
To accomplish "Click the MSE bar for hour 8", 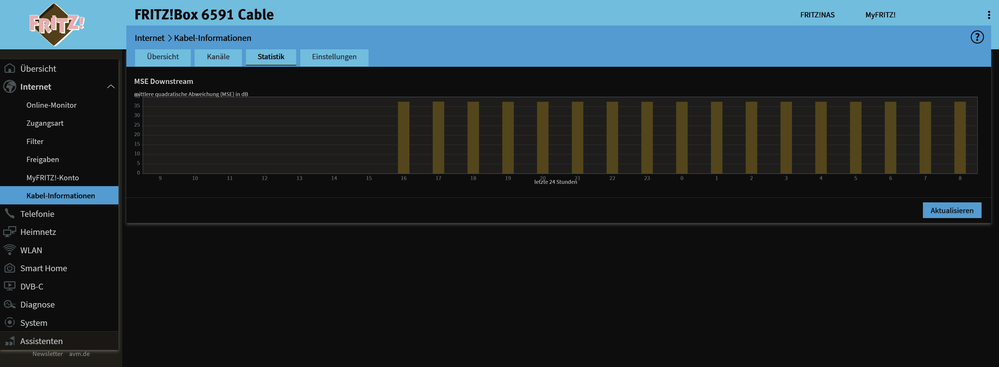I will 960,137.
